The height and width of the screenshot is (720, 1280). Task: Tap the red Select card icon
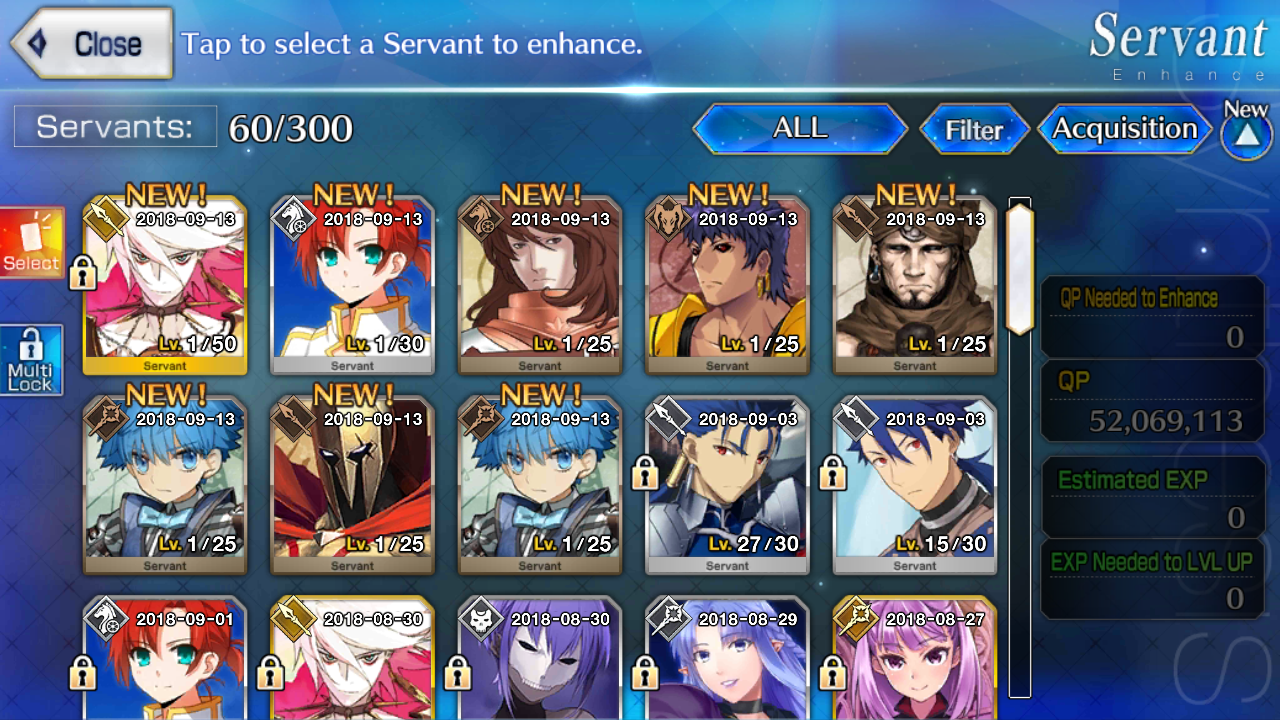click(x=32, y=242)
